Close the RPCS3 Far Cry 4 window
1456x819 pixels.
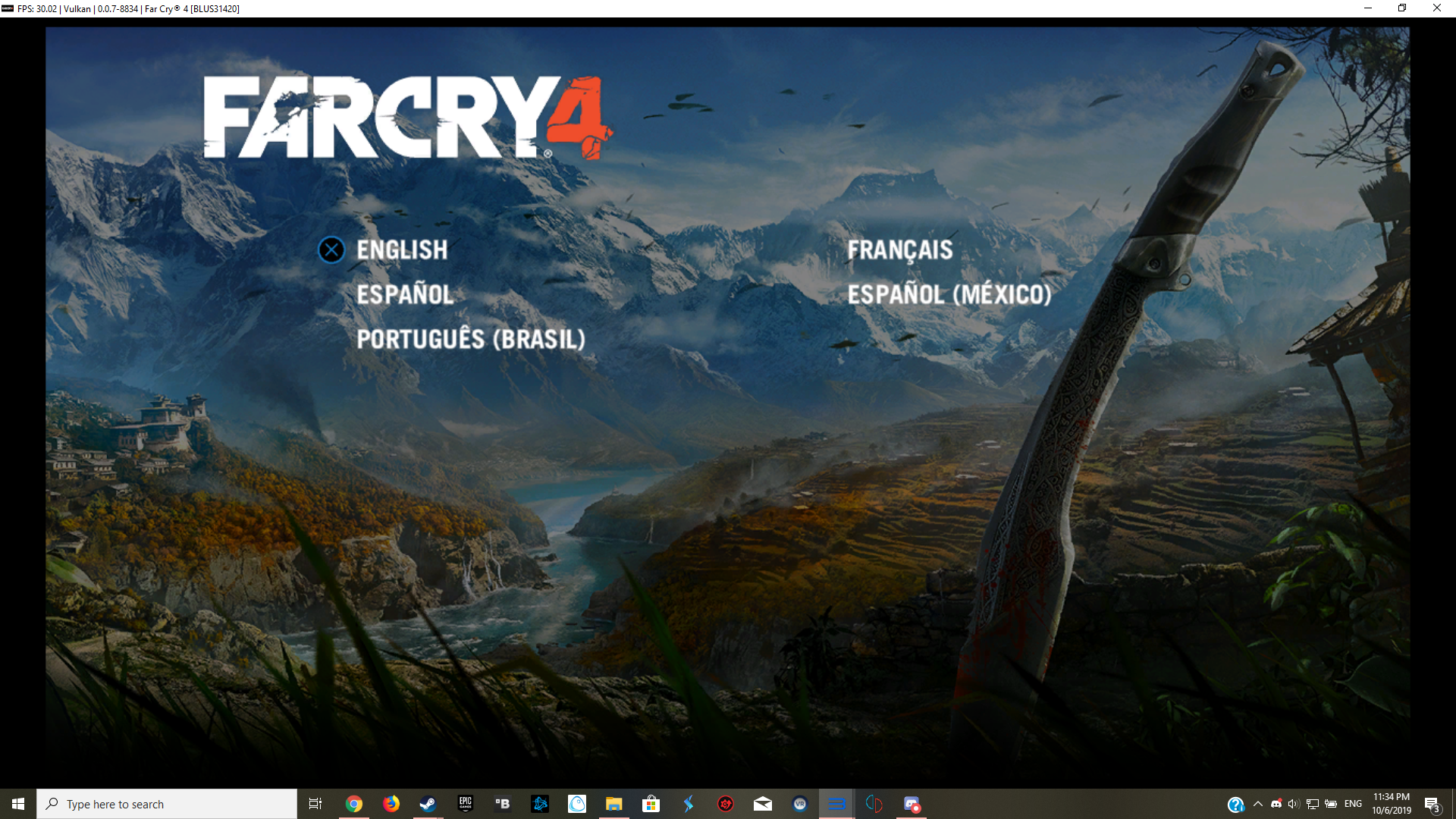(x=1437, y=8)
